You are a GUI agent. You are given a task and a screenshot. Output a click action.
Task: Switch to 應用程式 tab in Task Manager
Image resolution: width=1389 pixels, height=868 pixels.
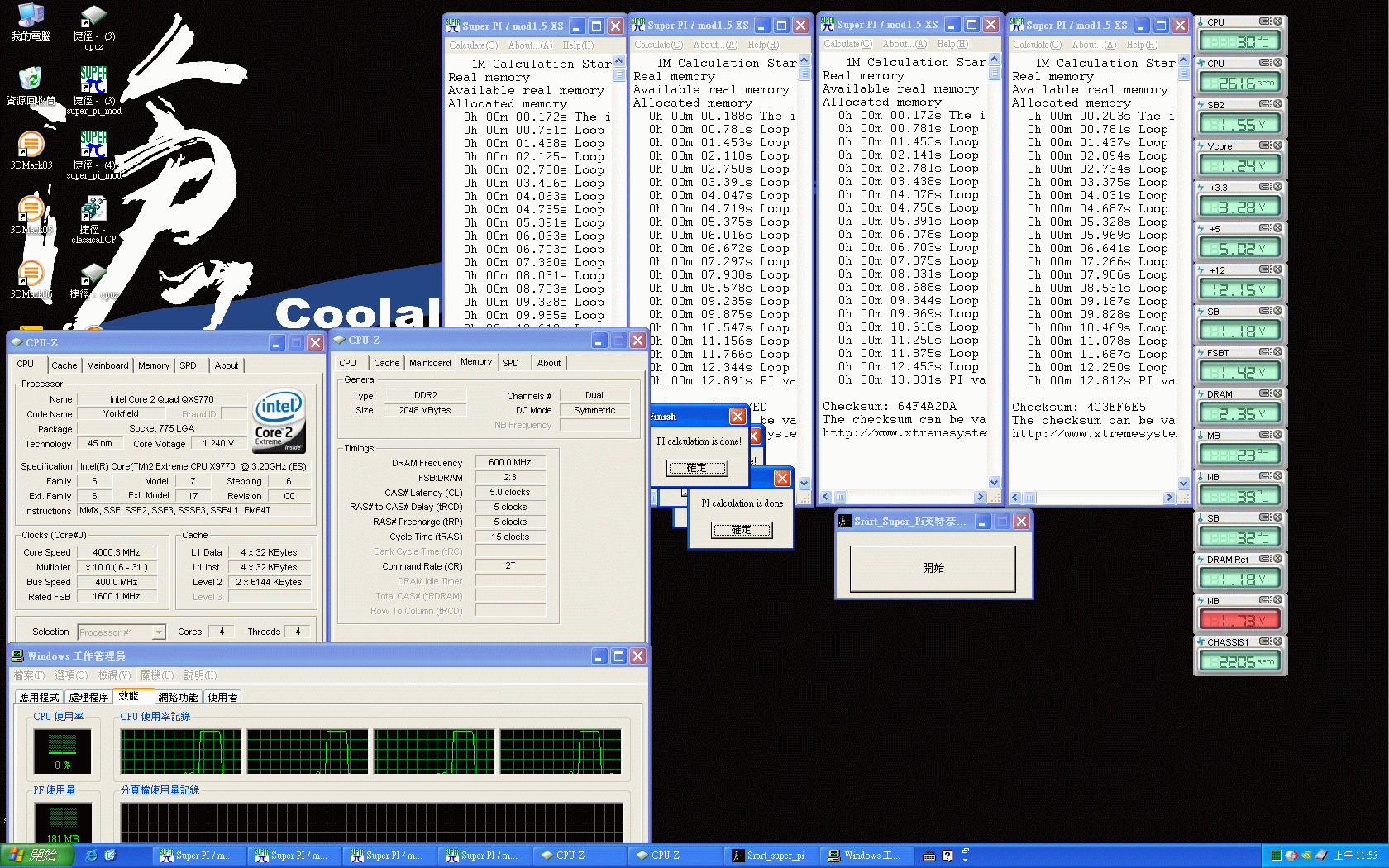39,698
